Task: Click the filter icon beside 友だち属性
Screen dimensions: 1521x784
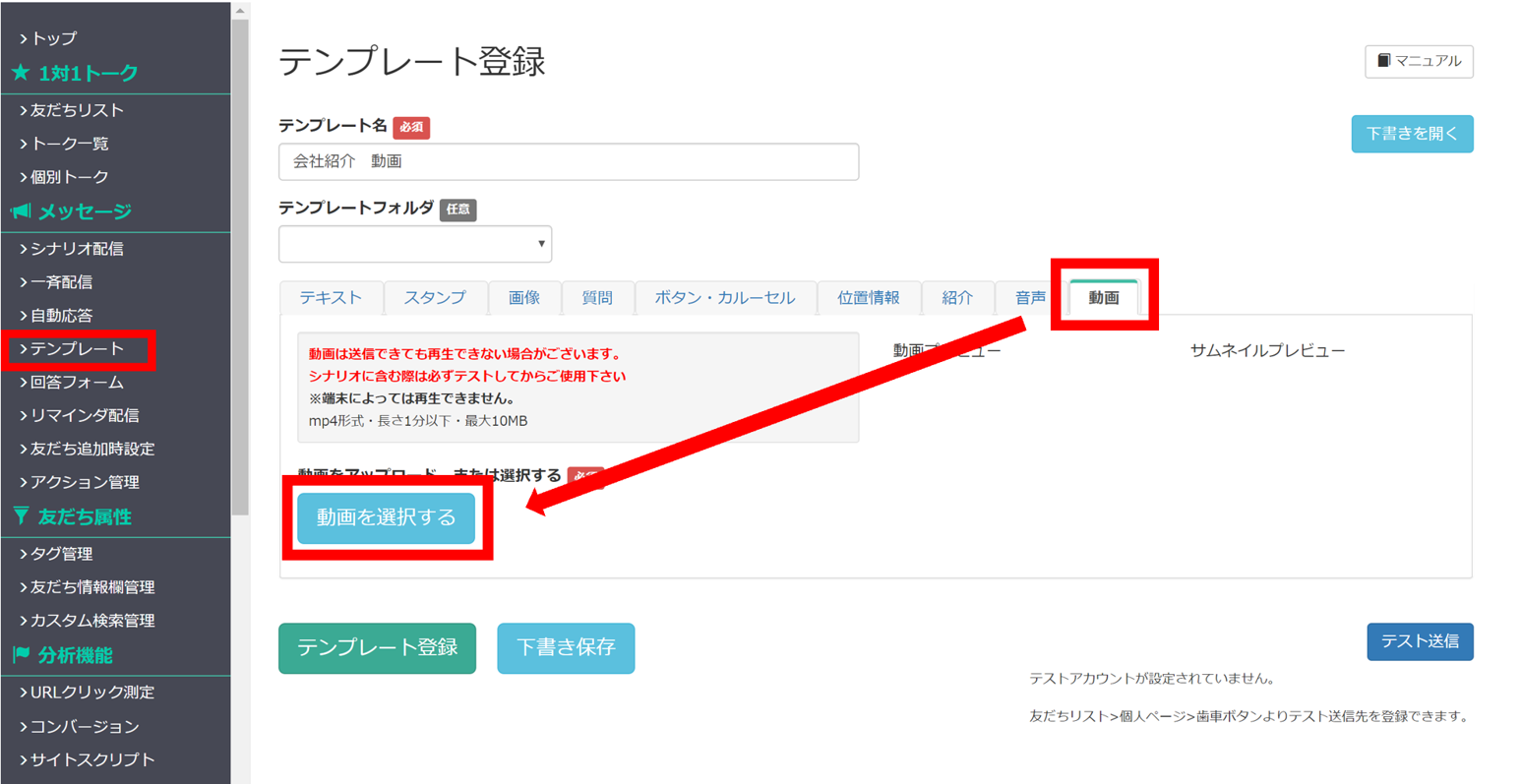Action: coord(21,516)
